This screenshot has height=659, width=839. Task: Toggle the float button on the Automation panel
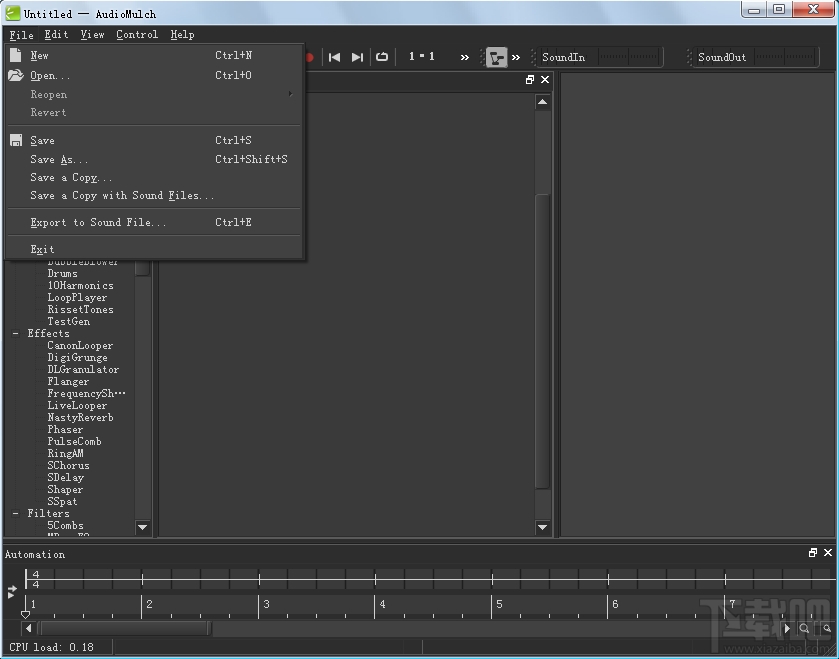pyautogui.click(x=813, y=552)
